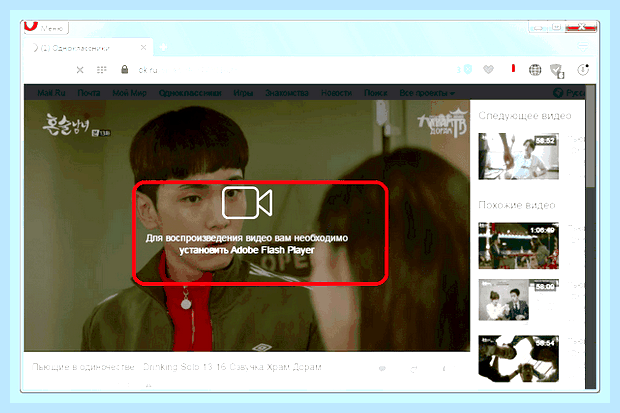
Task: Click the video camera icon in player
Action: 247,203
